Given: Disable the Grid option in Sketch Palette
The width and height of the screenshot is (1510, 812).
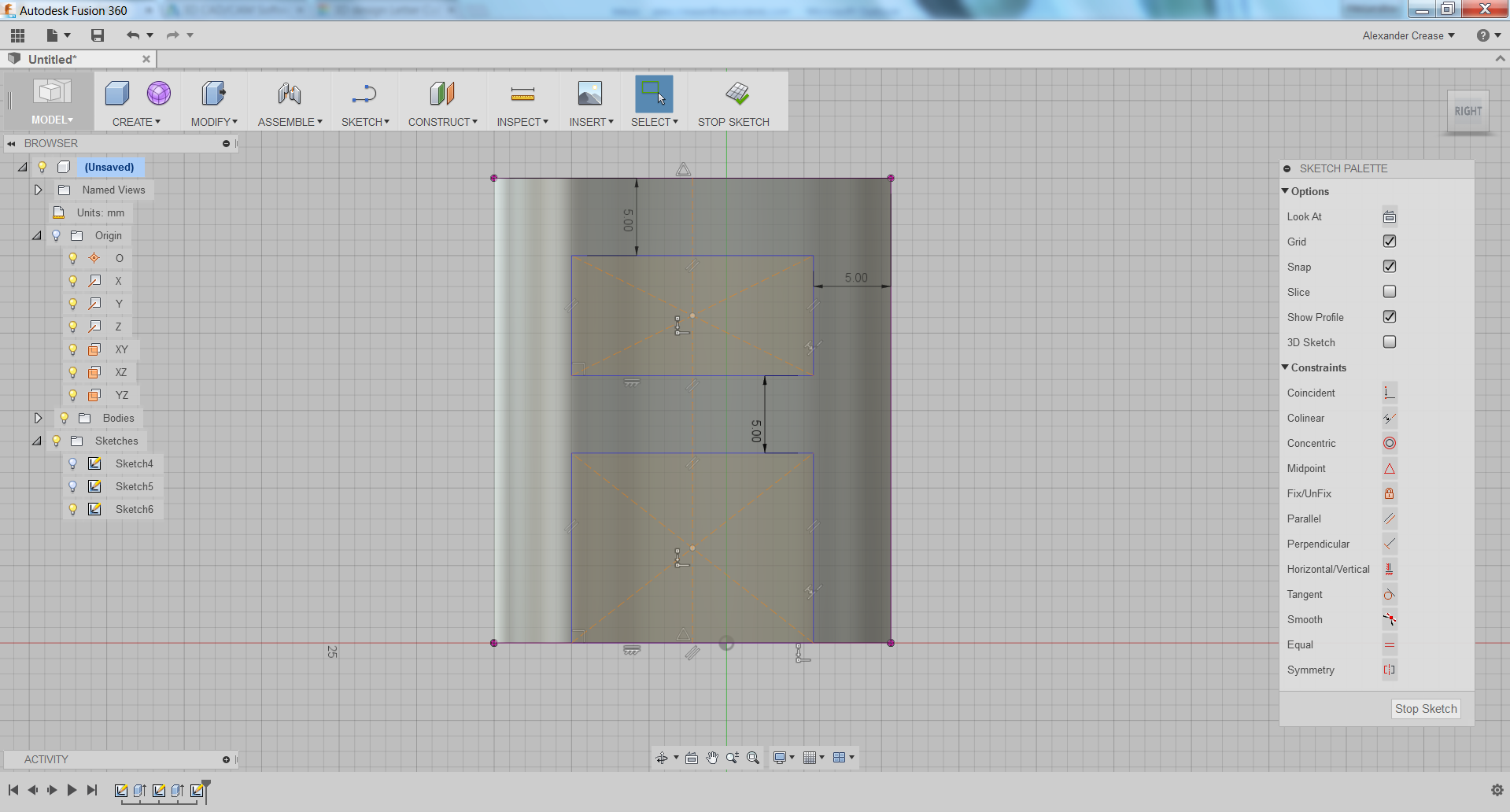Looking at the screenshot, I should coord(1390,241).
